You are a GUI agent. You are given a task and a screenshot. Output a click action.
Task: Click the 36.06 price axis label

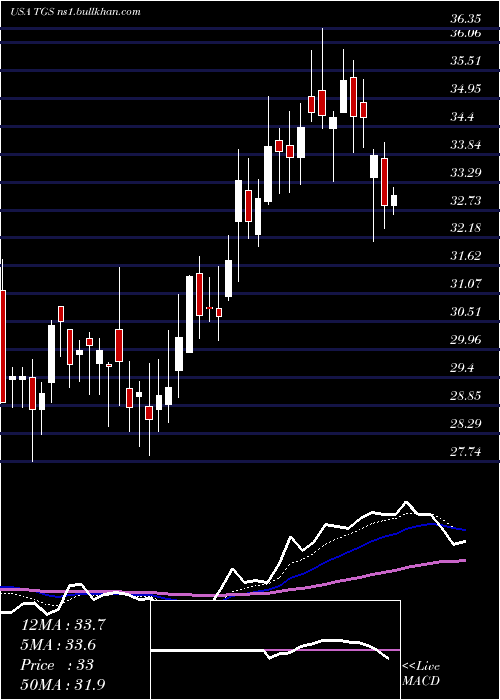(465, 33)
